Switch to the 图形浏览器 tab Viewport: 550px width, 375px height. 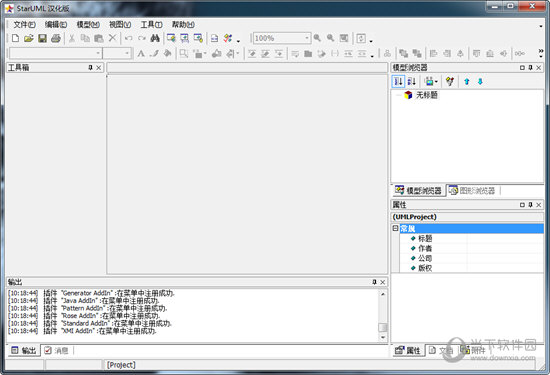point(472,190)
